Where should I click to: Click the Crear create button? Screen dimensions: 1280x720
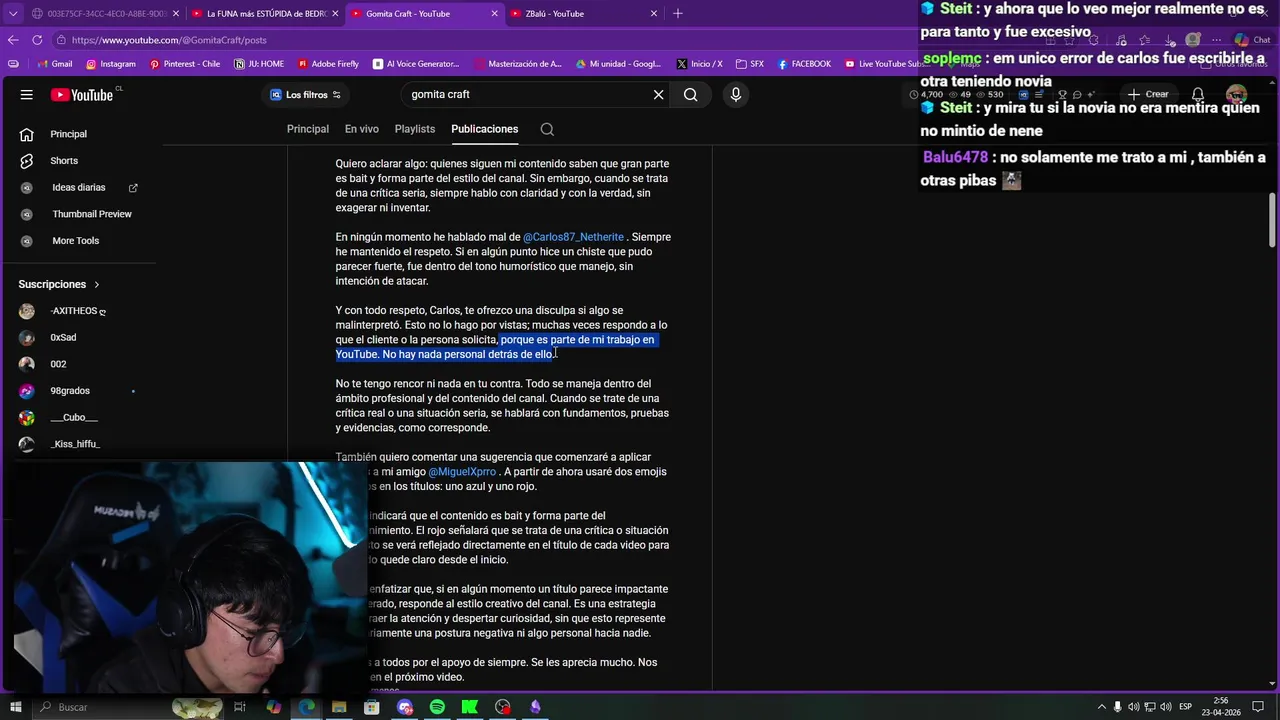coord(1148,94)
